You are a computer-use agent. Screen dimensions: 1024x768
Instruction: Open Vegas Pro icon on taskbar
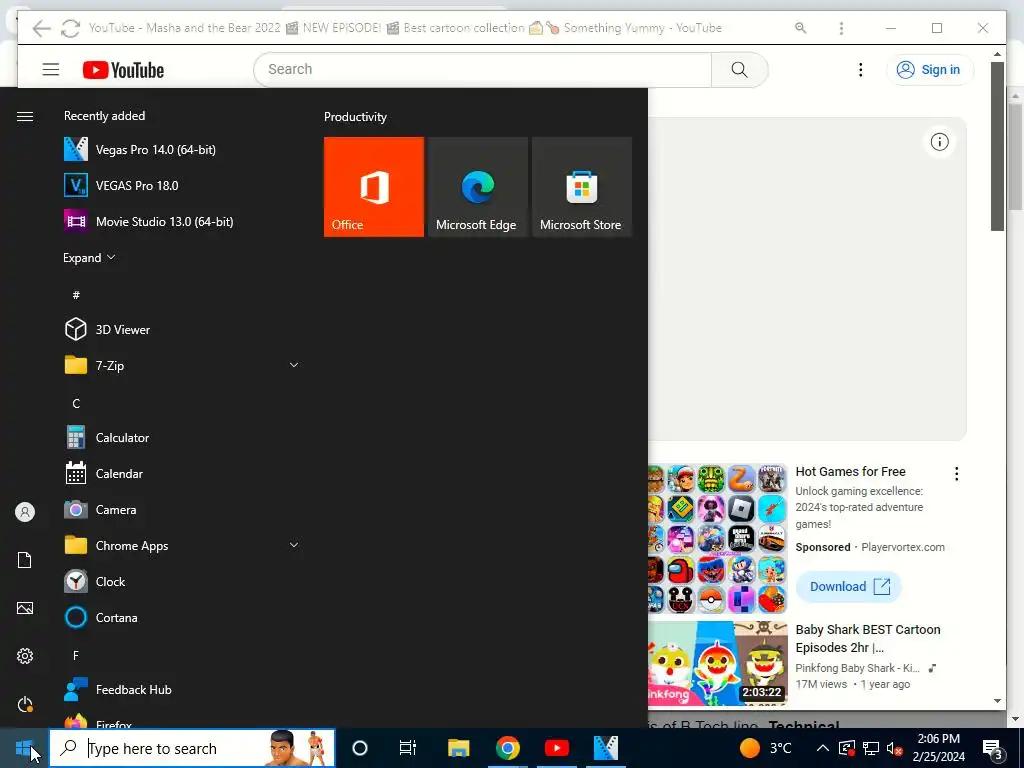[x=605, y=748]
